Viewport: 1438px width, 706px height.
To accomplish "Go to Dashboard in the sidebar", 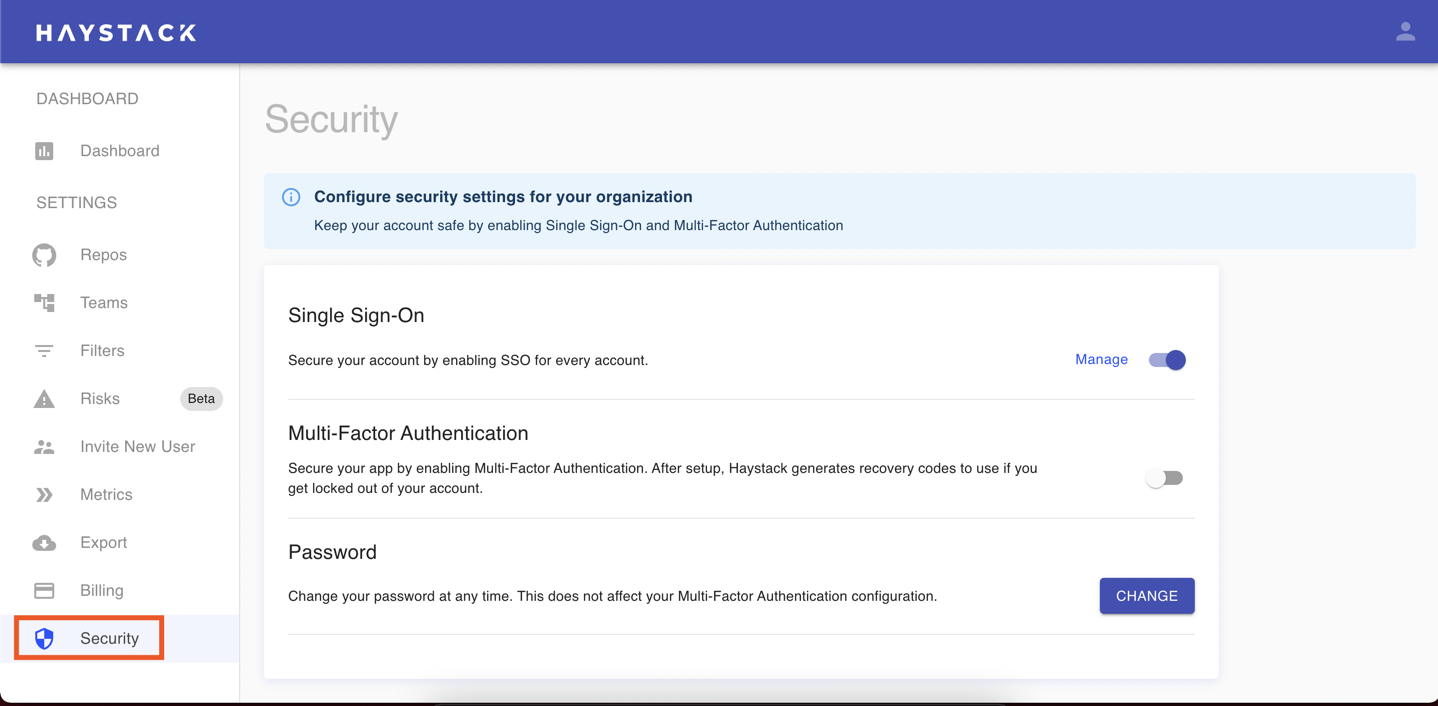I will [119, 151].
